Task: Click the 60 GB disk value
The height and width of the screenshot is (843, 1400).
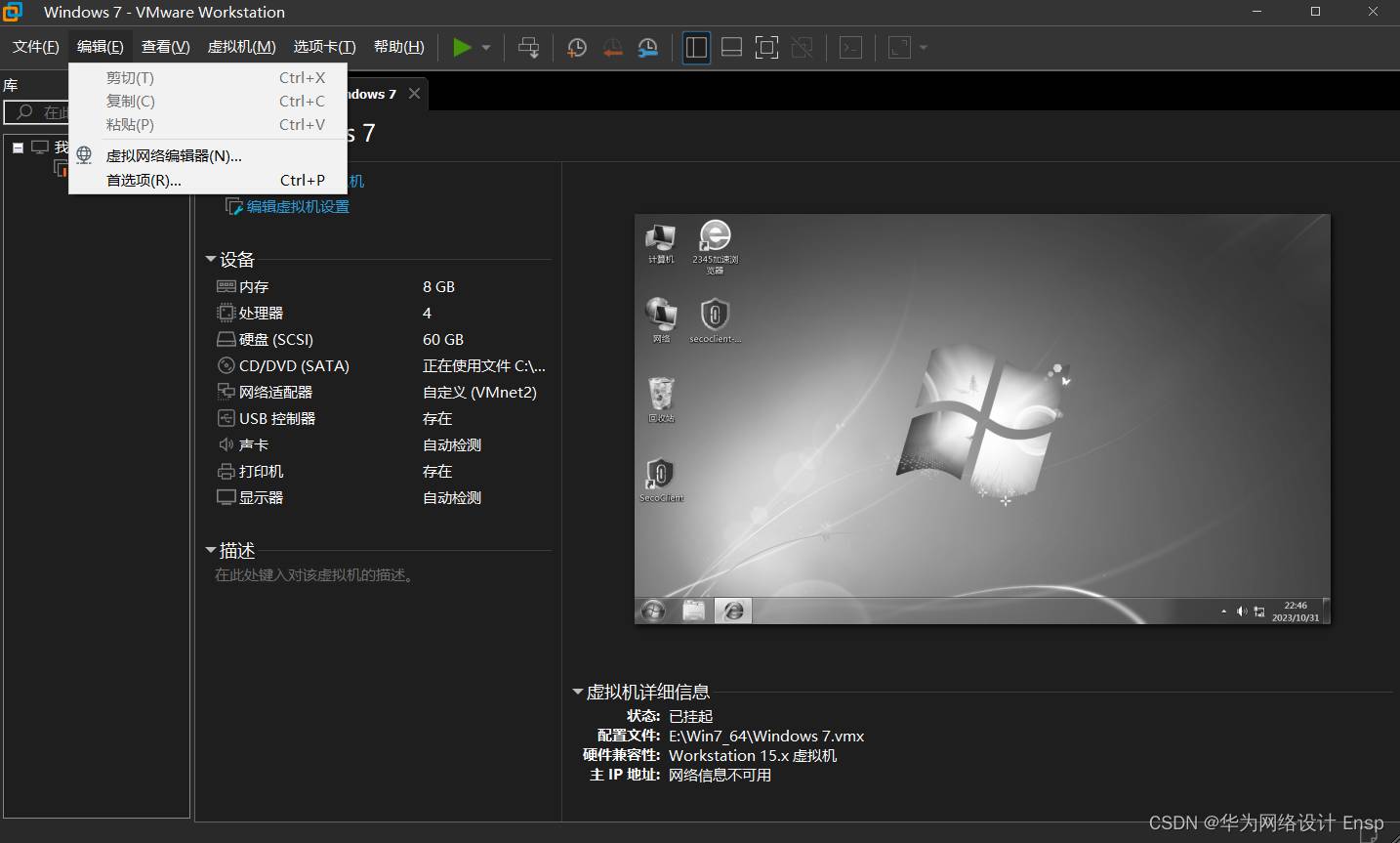Action: [443, 340]
